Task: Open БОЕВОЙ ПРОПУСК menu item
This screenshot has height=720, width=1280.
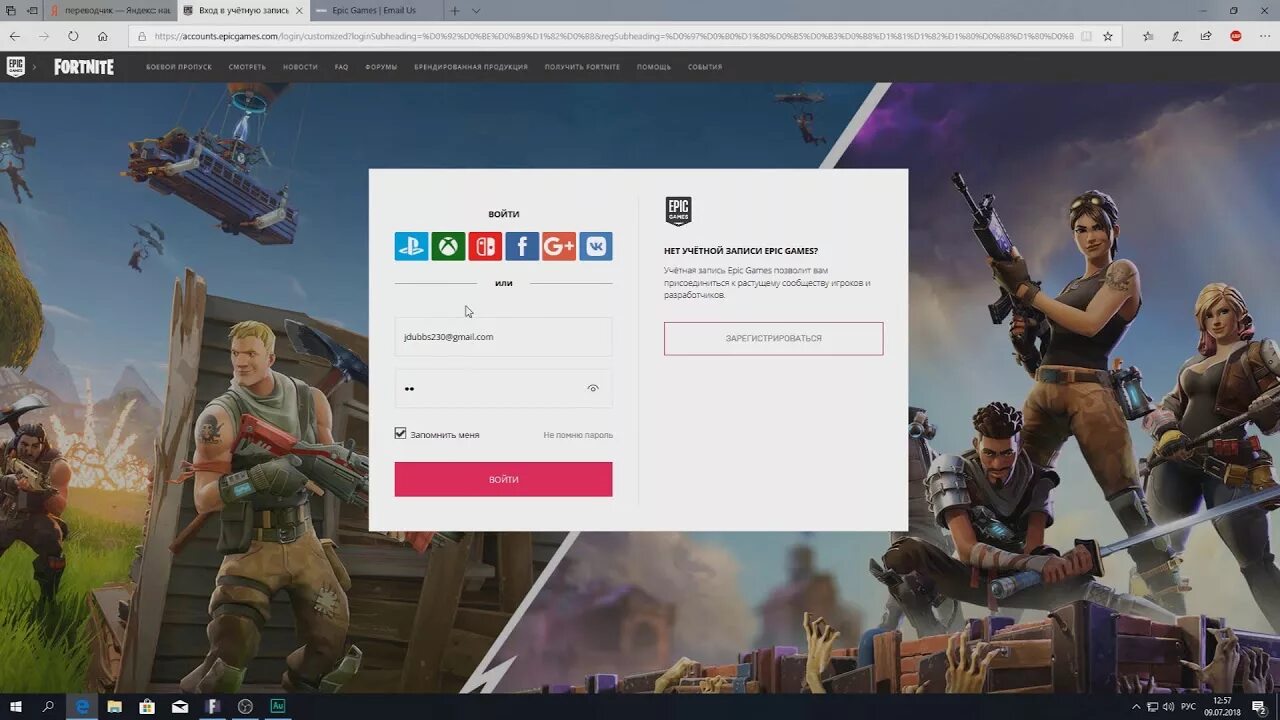Action: coord(179,67)
